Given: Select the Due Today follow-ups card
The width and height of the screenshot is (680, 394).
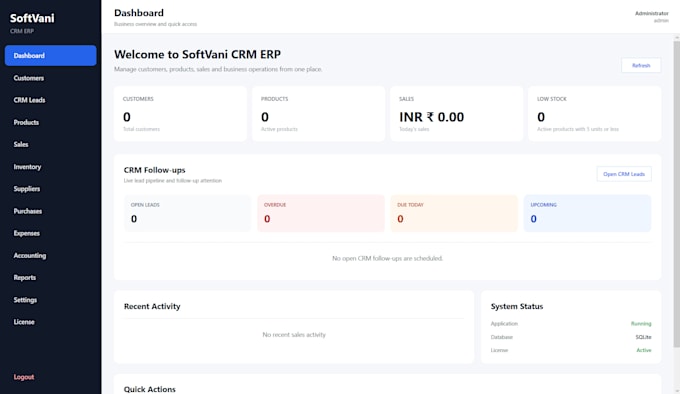Looking at the screenshot, I should pos(454,213).
